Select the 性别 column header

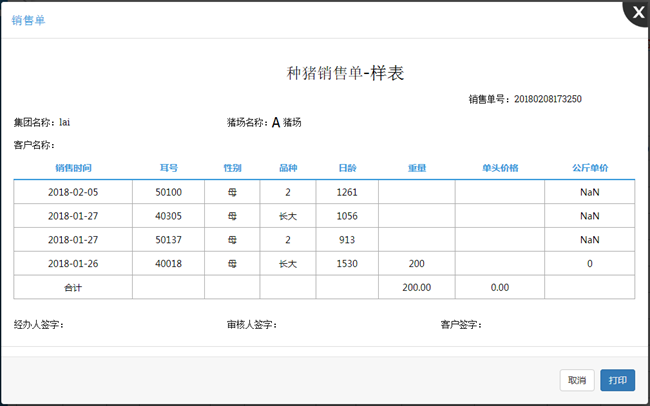click(232, 168)
